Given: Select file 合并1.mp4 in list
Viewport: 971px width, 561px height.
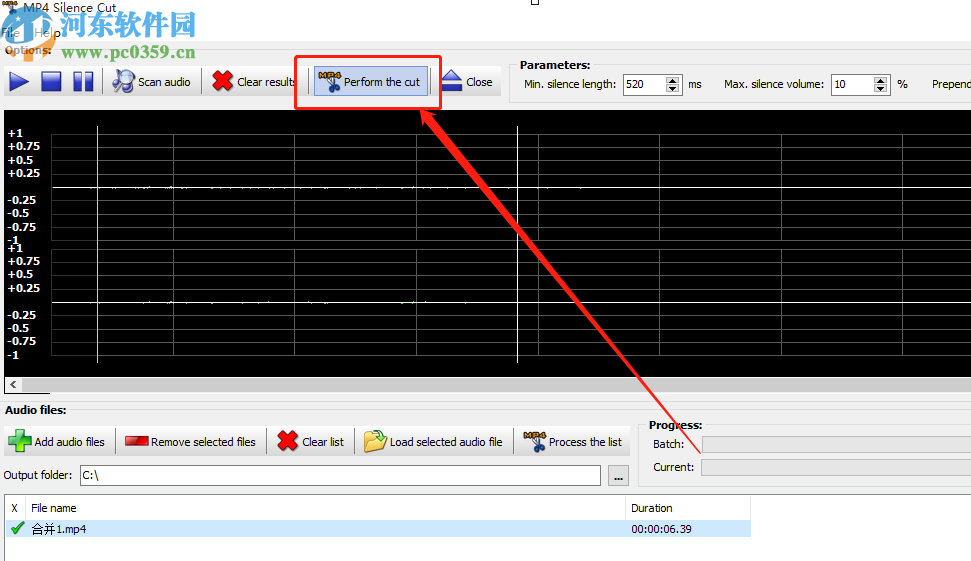Looking at the screenshot, I should click(378, 529).
